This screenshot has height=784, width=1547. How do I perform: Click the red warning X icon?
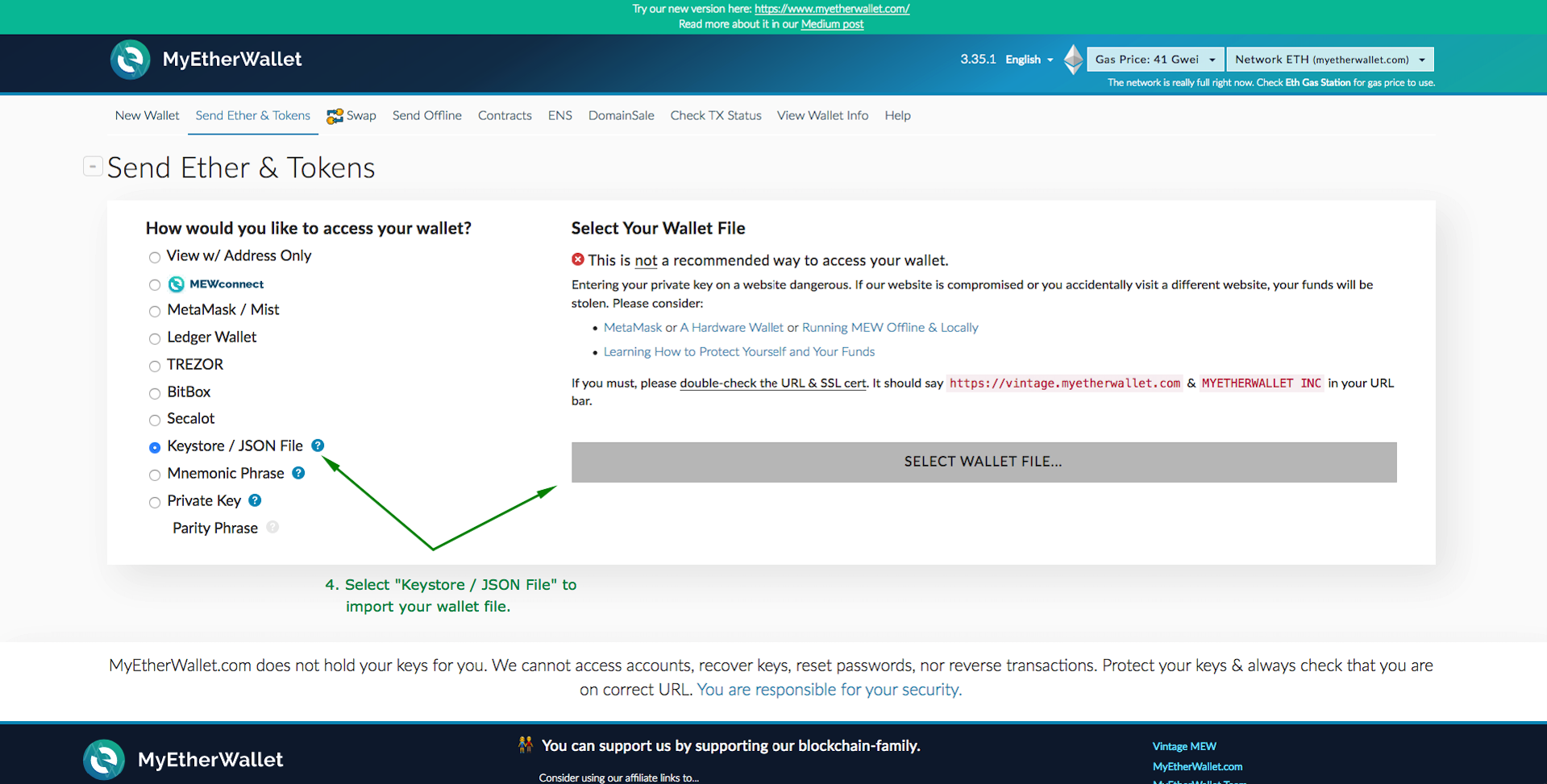[578, 259]
